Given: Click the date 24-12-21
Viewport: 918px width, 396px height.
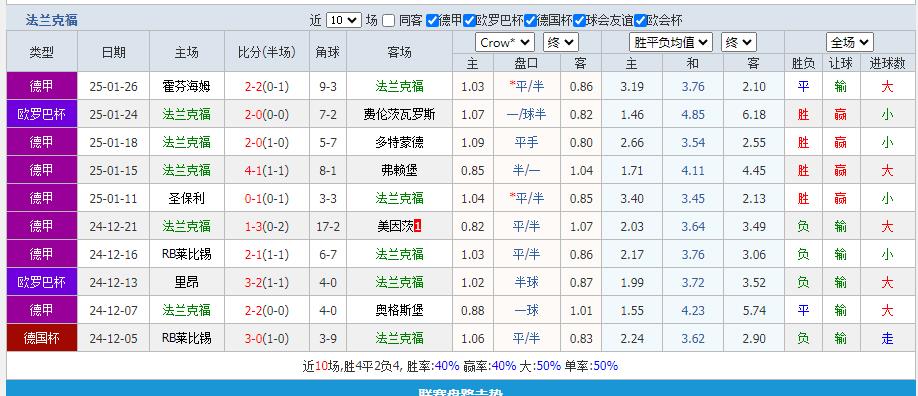Looking at the screenshot, I should tap(113, 226).
